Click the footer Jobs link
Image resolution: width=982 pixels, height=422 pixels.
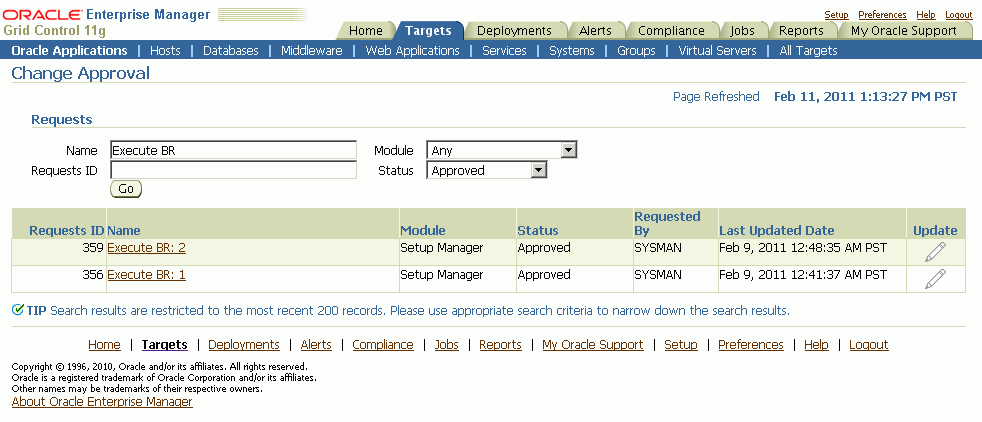[x=447, y=345]
